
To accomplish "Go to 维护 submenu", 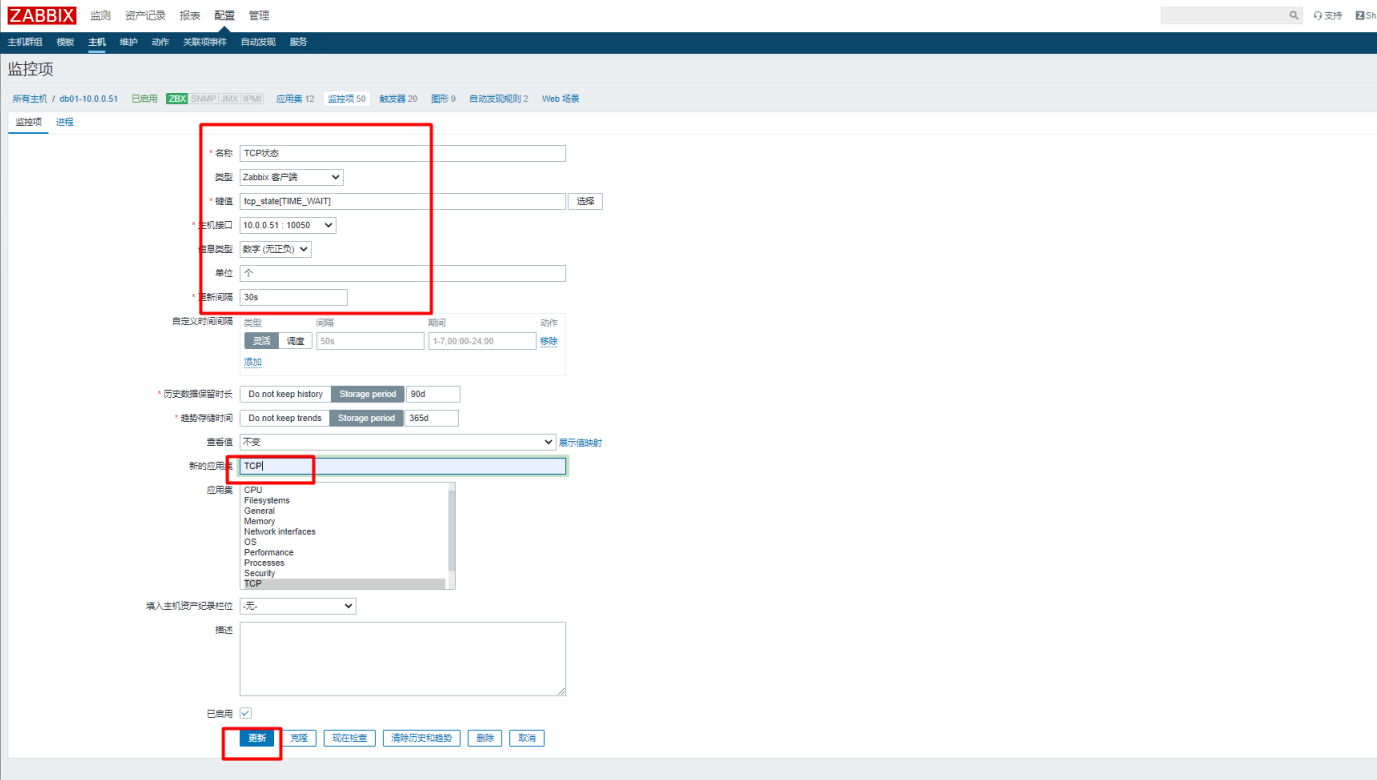I will (x=128, y=42).
